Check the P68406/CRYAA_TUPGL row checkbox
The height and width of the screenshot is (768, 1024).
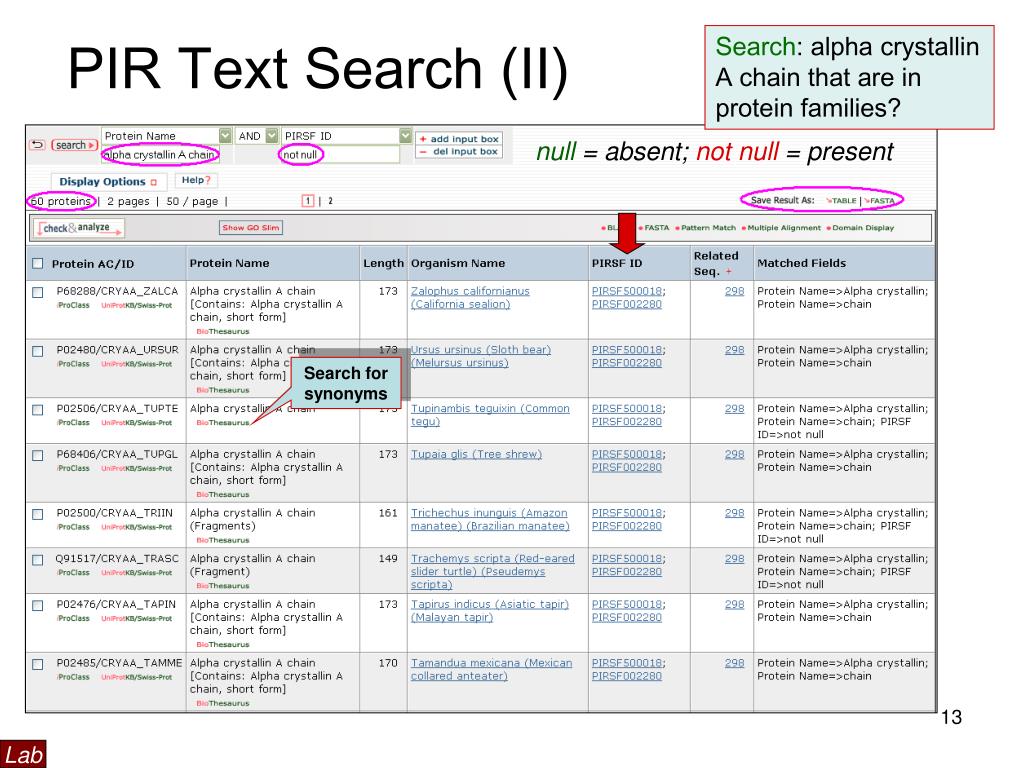(38, 455)
